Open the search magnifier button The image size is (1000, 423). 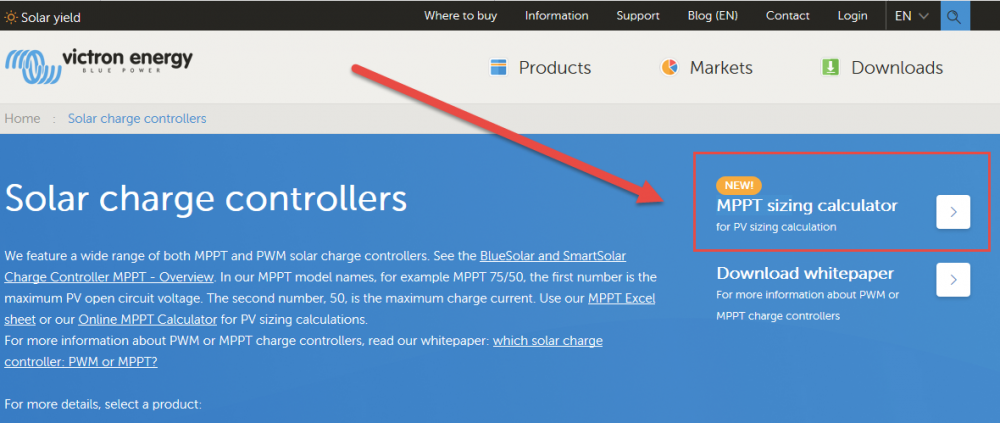coord(955,16)
